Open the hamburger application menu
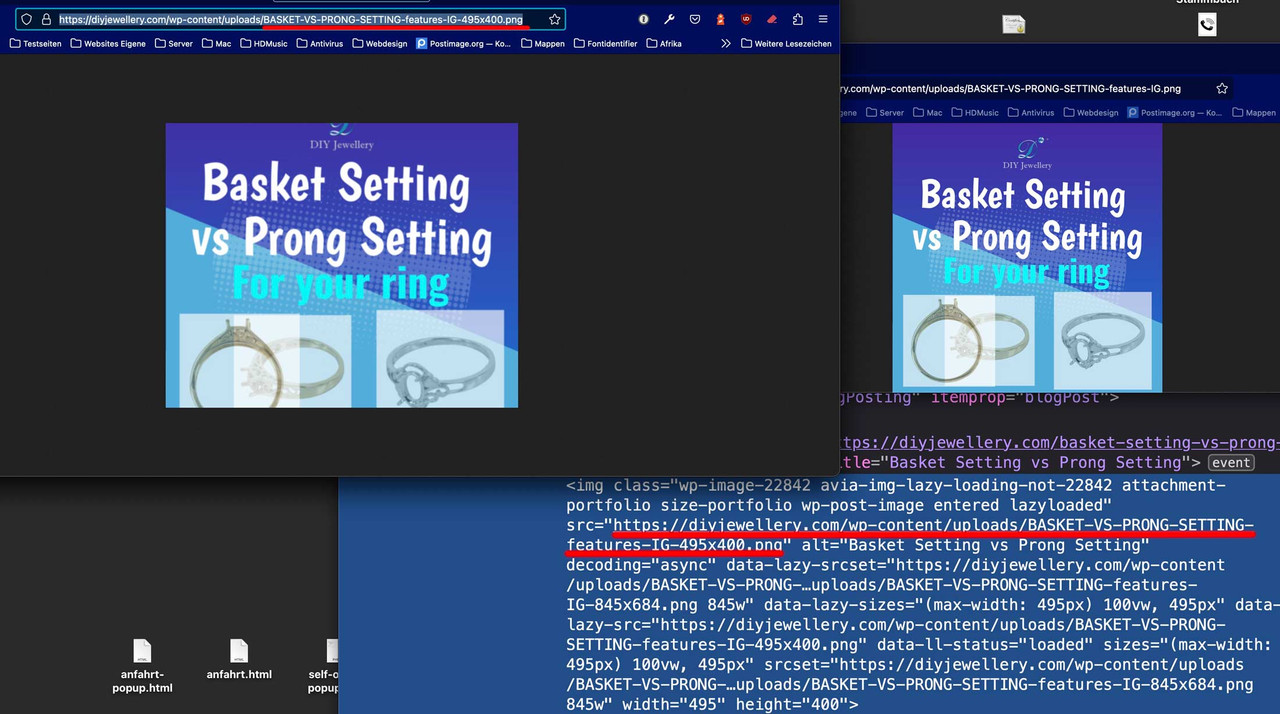 pyautogui.click(x=823, y=19)
